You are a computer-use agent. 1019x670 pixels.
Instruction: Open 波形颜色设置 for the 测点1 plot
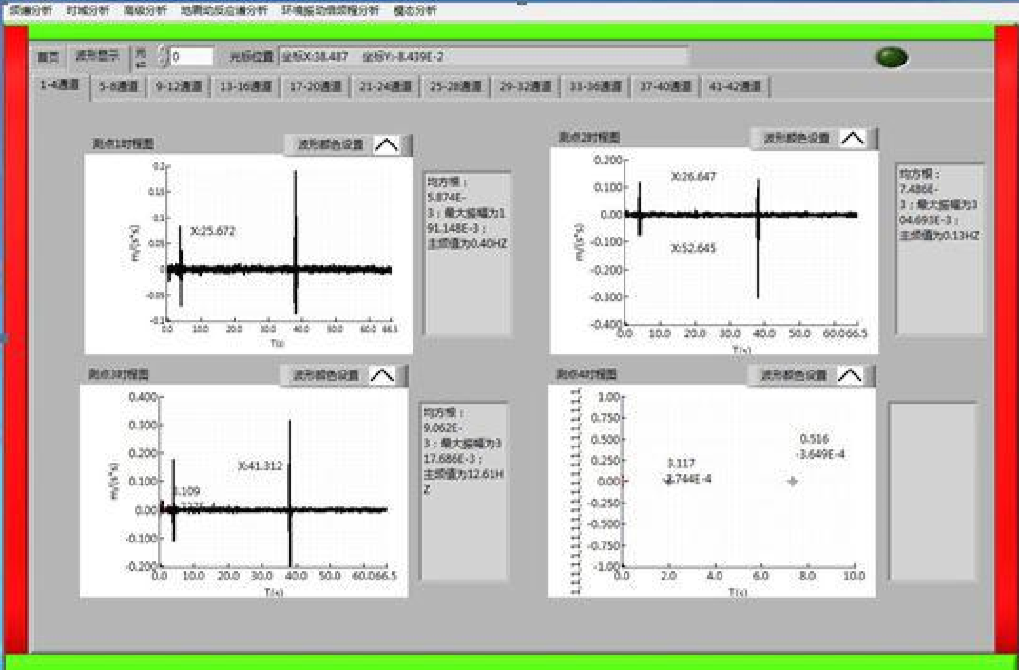[x=330, y=145]
